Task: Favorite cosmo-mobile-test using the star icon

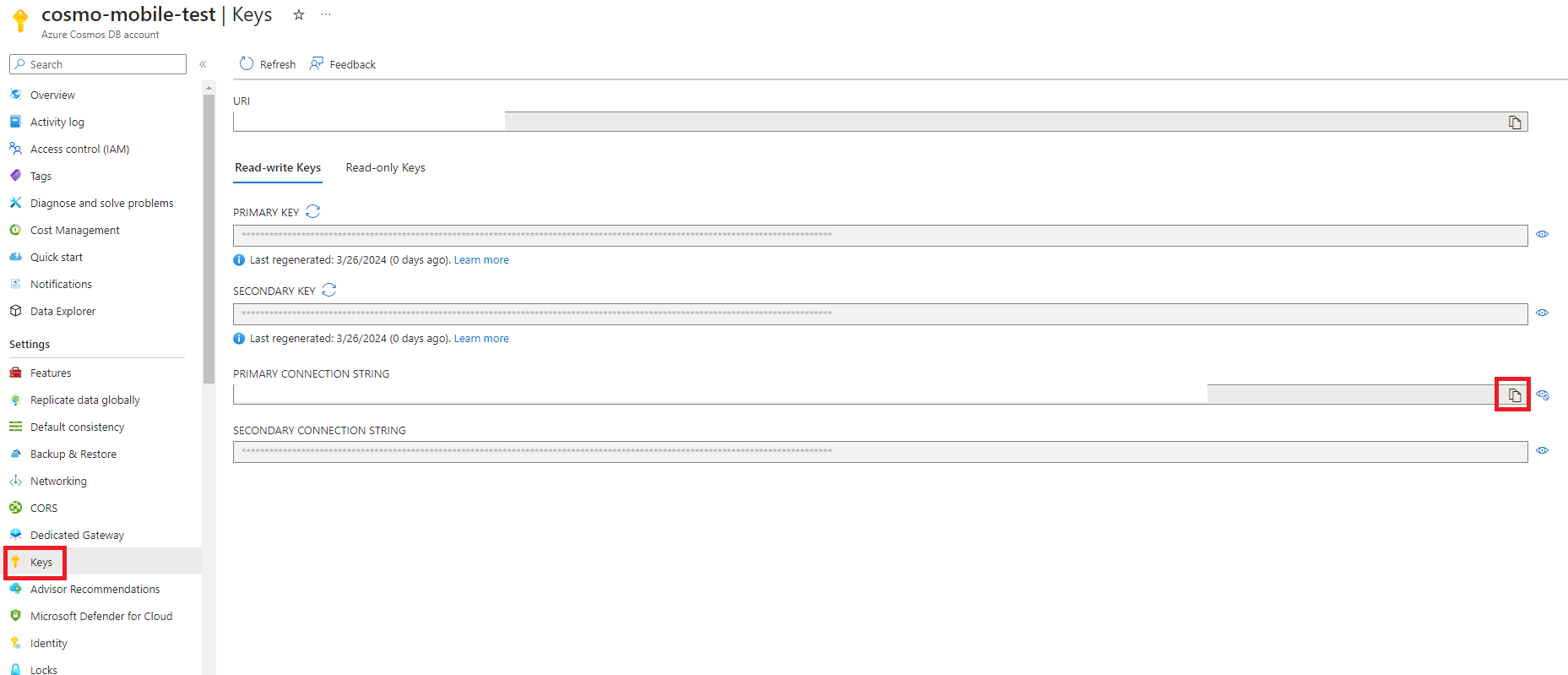Action: click(x=298, y=14)
